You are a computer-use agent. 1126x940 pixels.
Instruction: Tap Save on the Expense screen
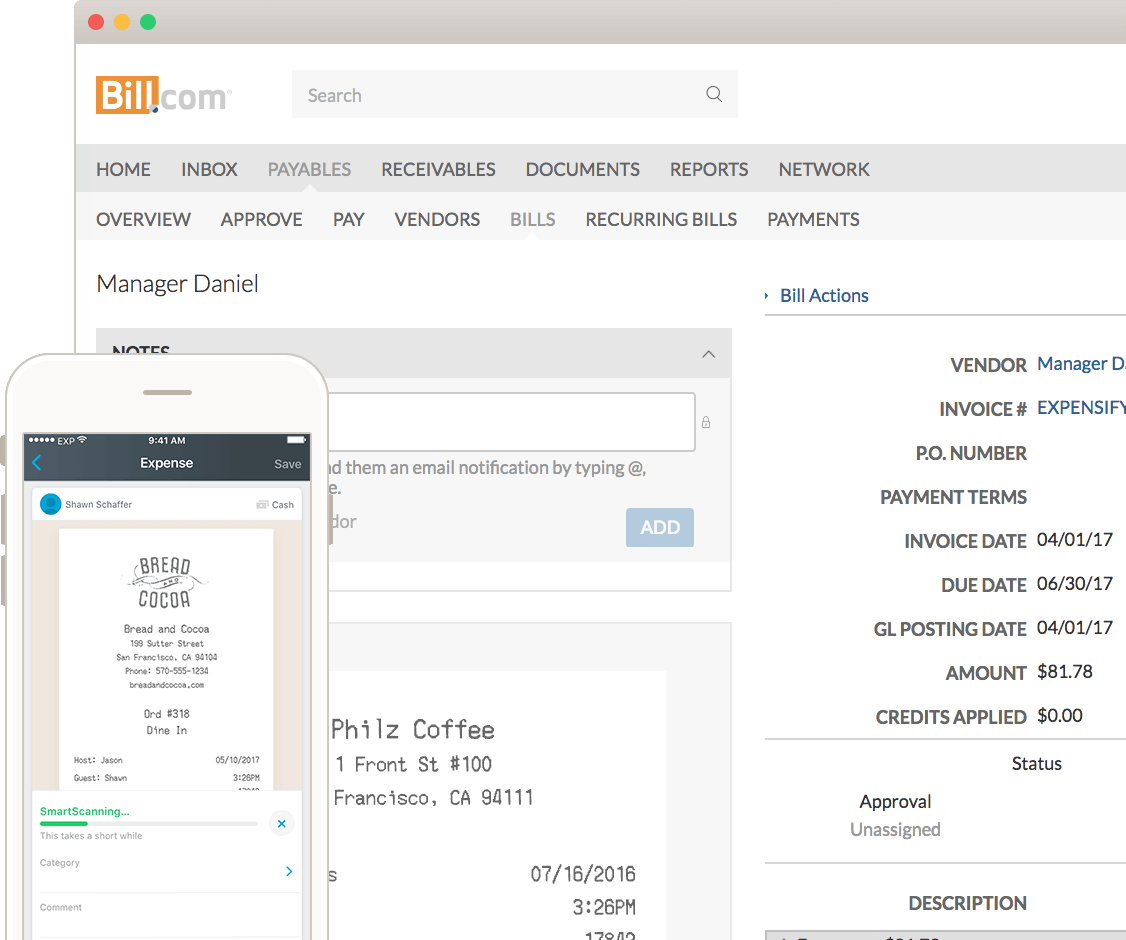[288, 463]
